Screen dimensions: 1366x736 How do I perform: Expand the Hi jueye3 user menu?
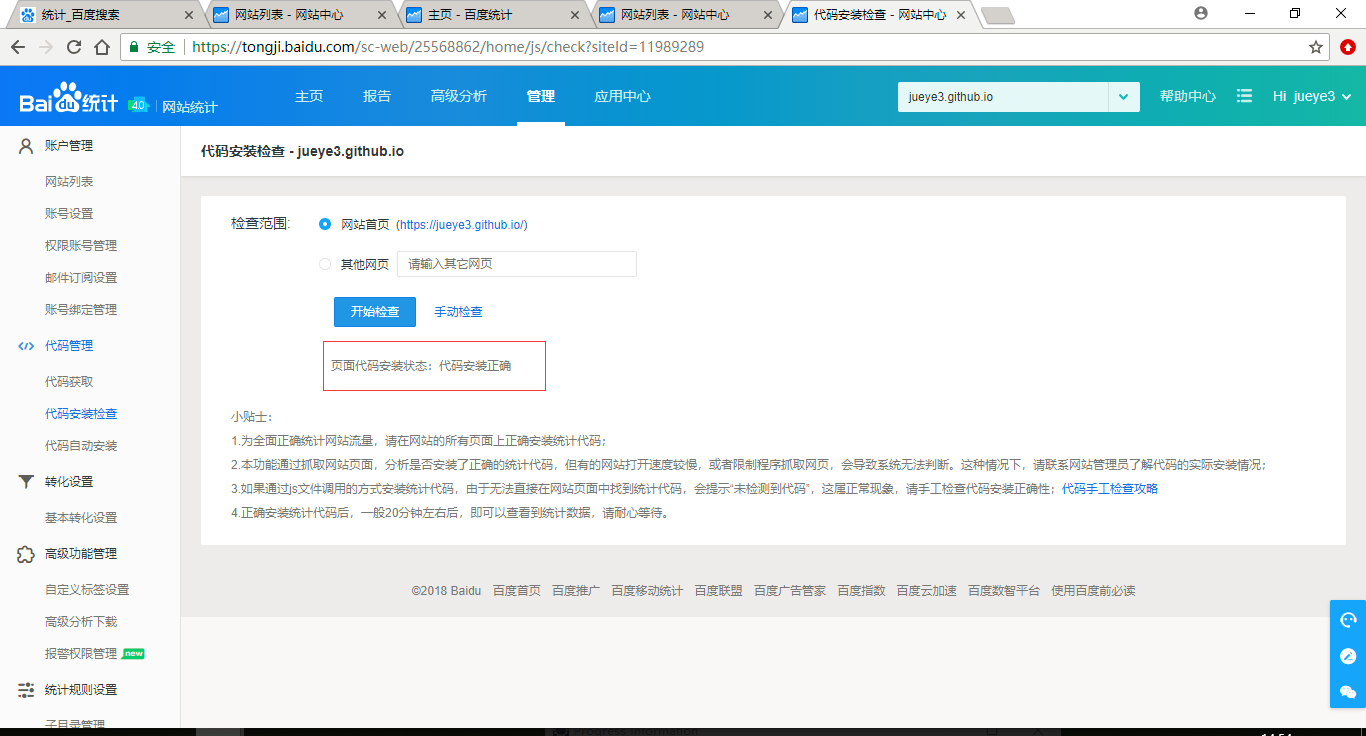click(1312, 96)
